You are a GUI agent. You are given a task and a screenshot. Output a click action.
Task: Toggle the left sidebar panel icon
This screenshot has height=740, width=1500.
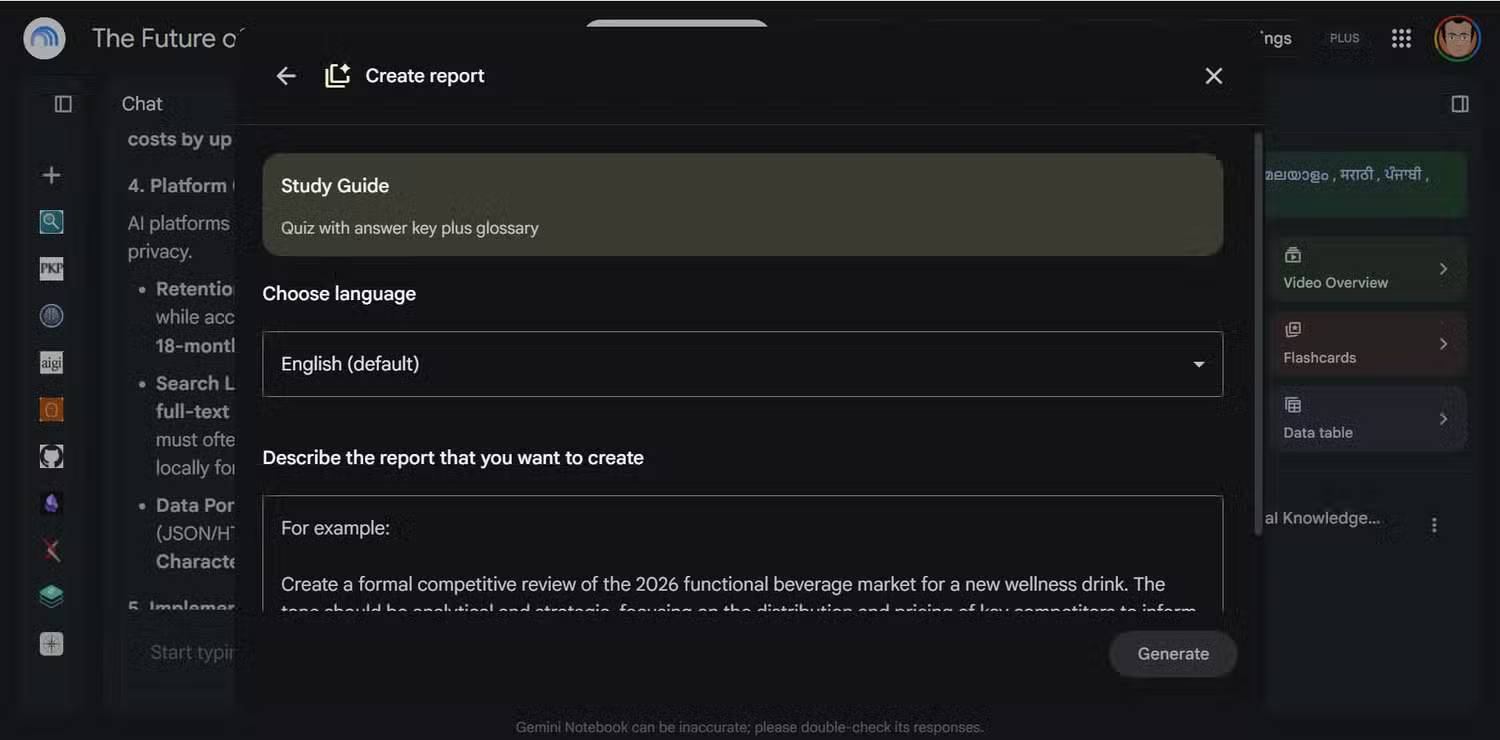point(63,104)
